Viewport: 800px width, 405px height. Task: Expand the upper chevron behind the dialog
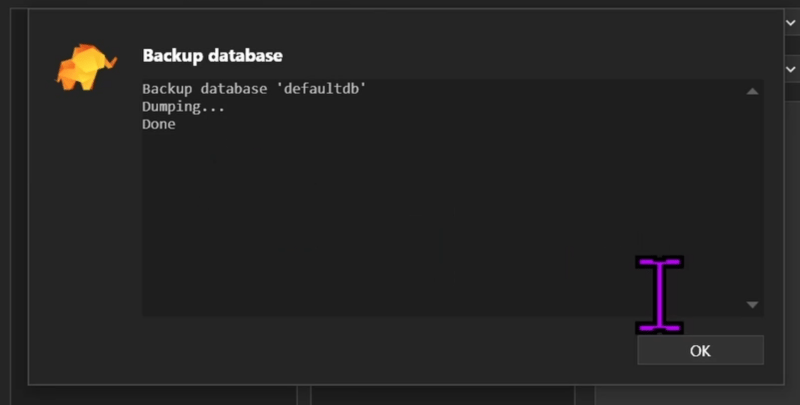790,23
